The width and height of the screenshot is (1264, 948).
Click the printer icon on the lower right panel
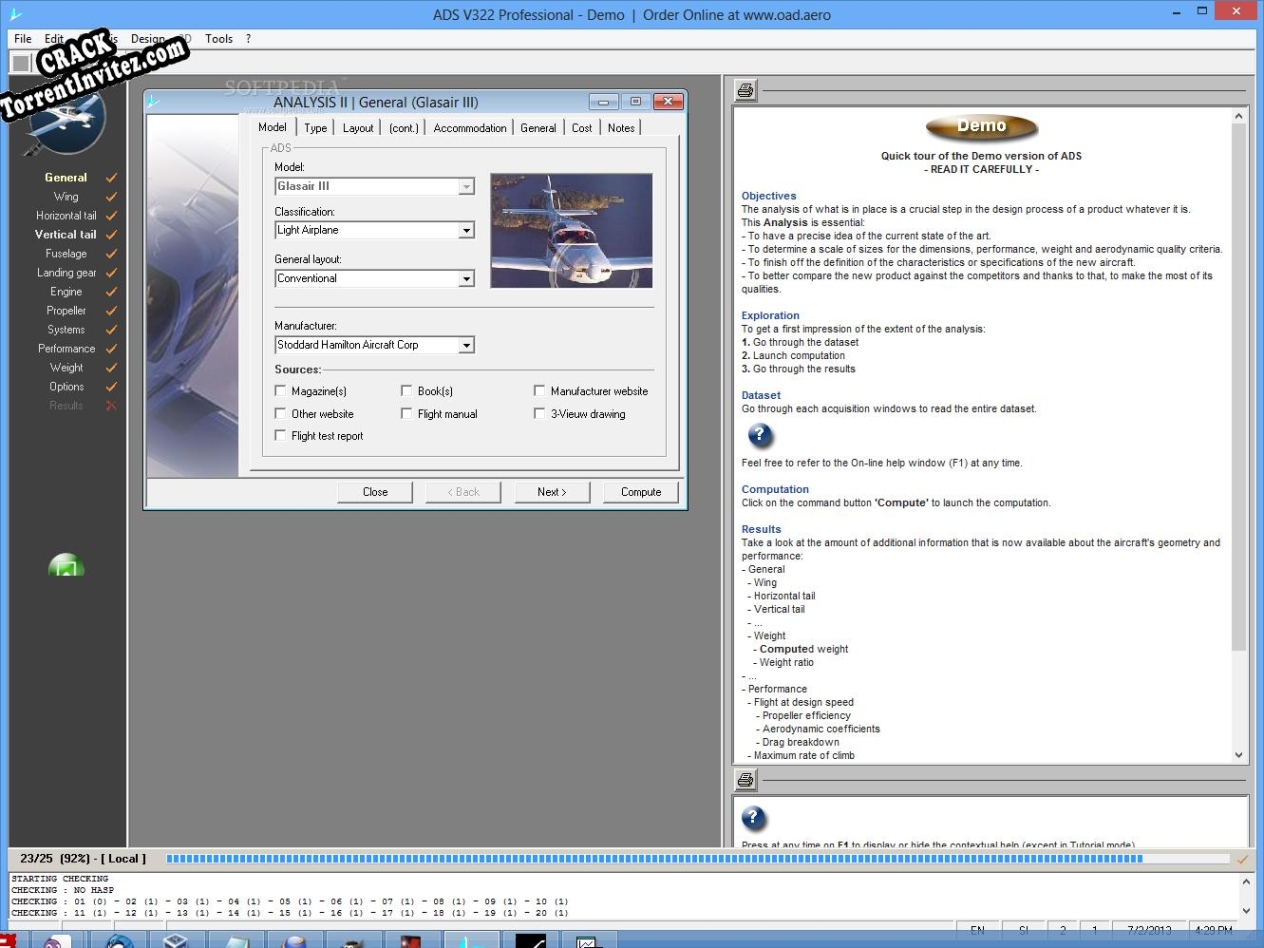point(744,780)
